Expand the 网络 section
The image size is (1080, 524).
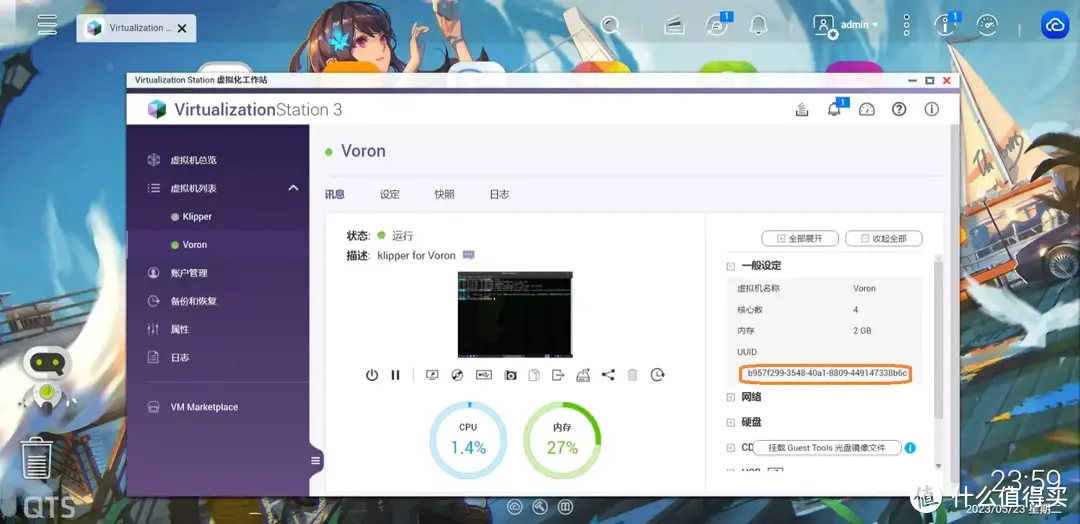(x=730, y=397)
